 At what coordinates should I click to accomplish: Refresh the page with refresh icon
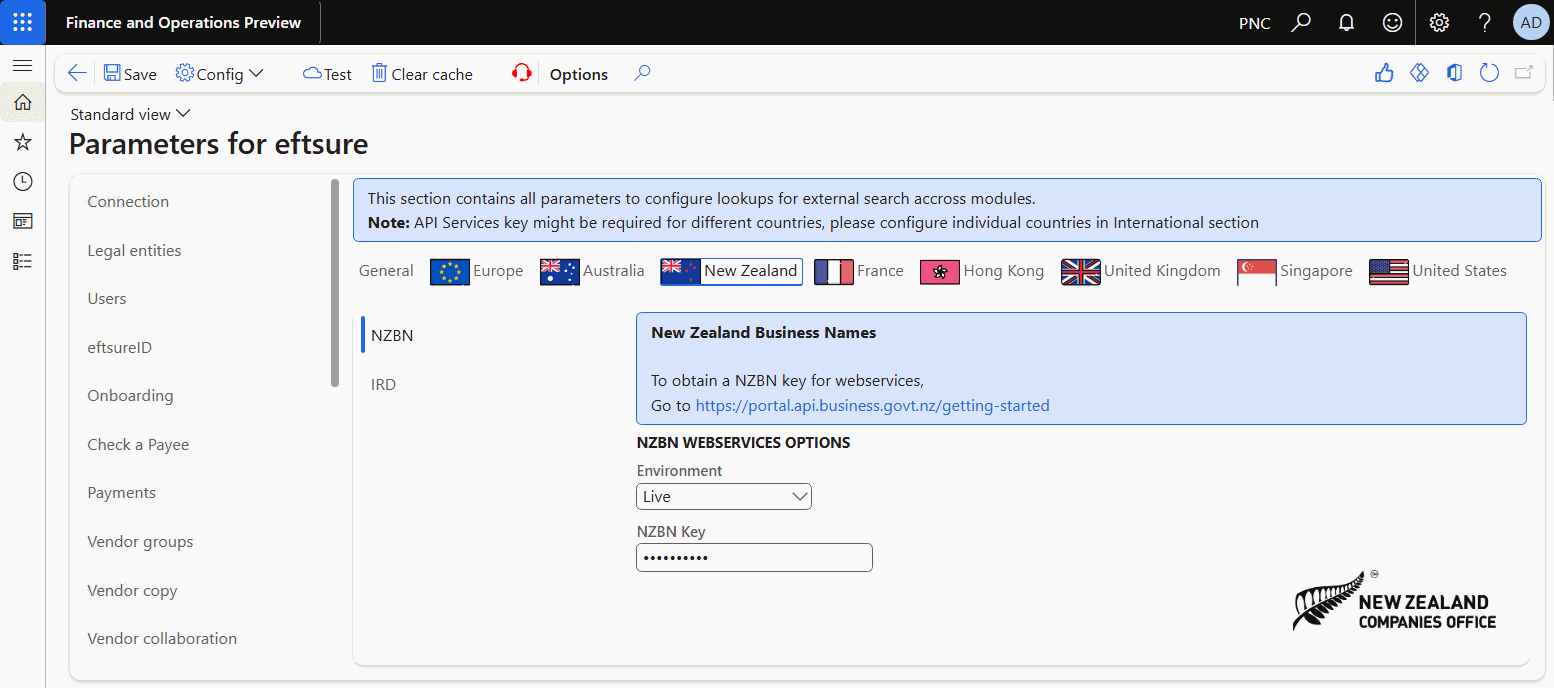coord(1489,73)
